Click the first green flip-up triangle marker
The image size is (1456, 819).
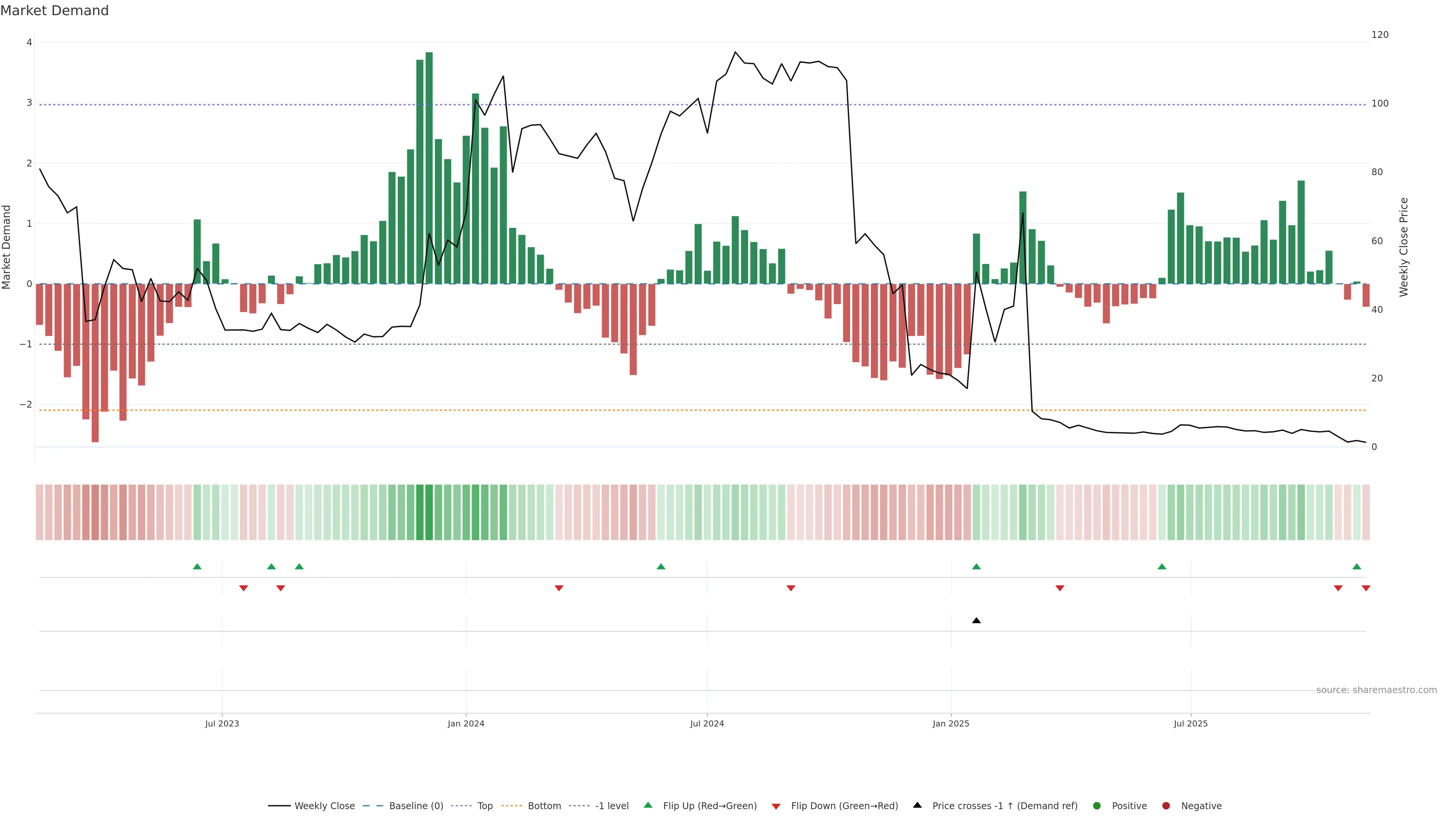pos(197,566)
